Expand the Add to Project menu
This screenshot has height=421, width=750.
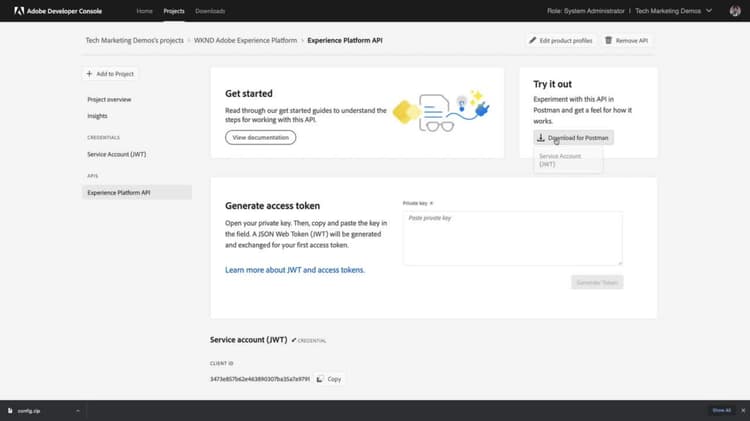[110, 74]
